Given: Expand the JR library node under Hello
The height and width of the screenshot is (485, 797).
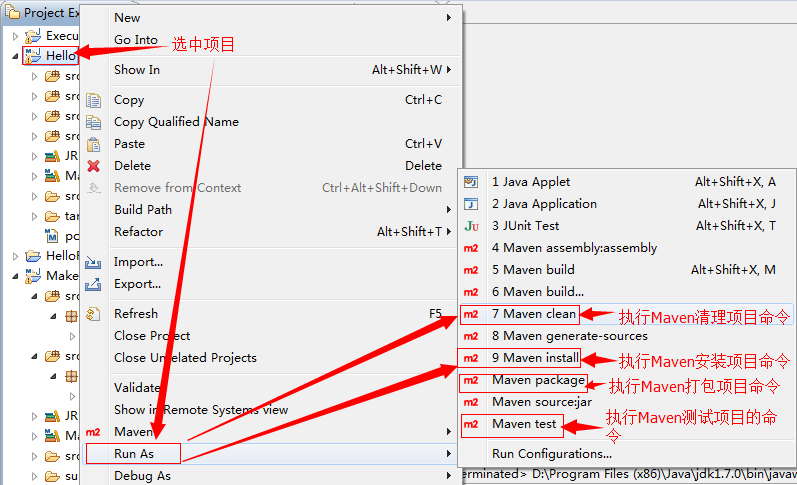Looking at the screenshot, I should click(x=35, y=156).
